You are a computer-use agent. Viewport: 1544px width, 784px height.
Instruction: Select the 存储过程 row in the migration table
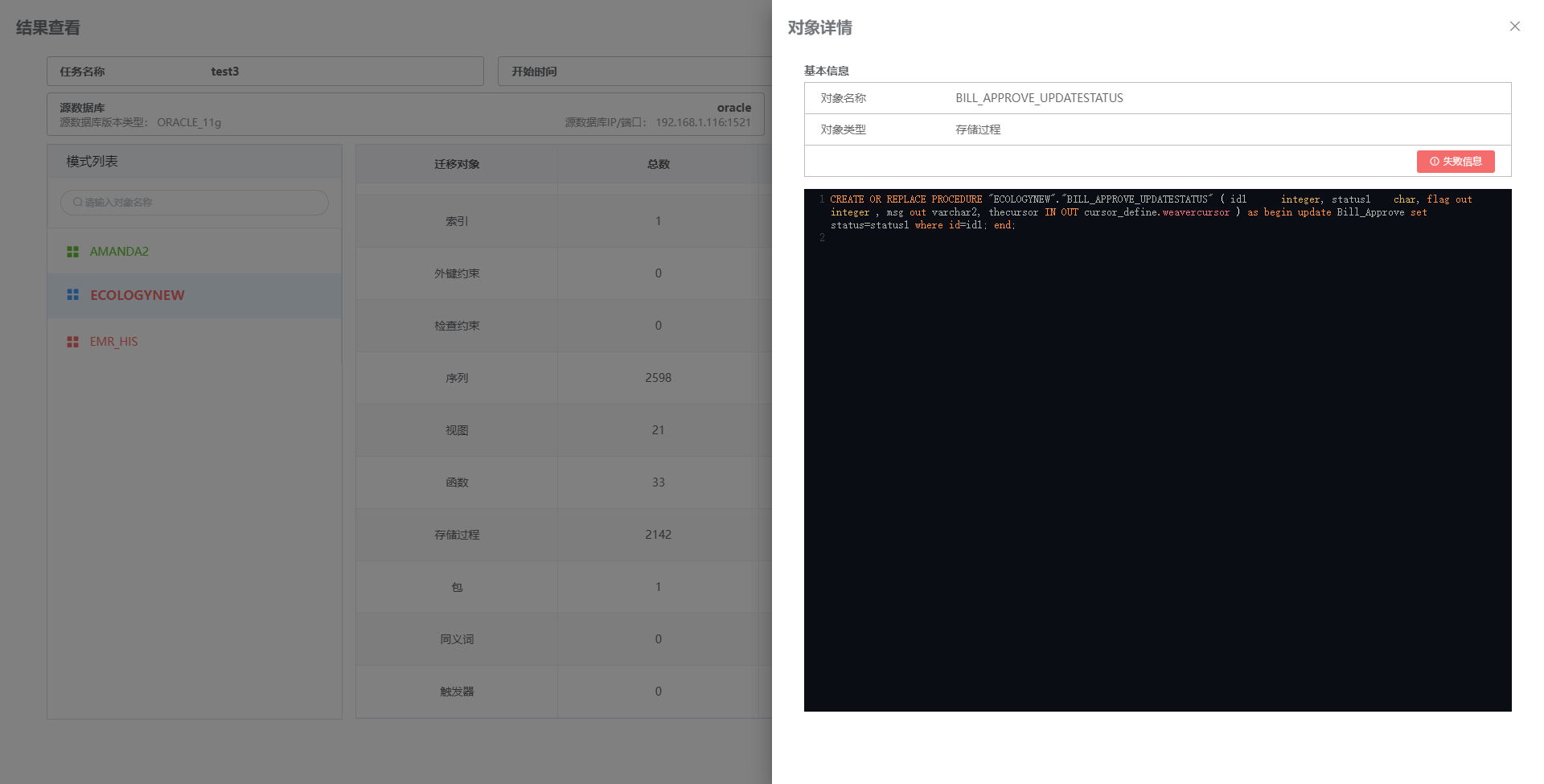tap(457, 535)
